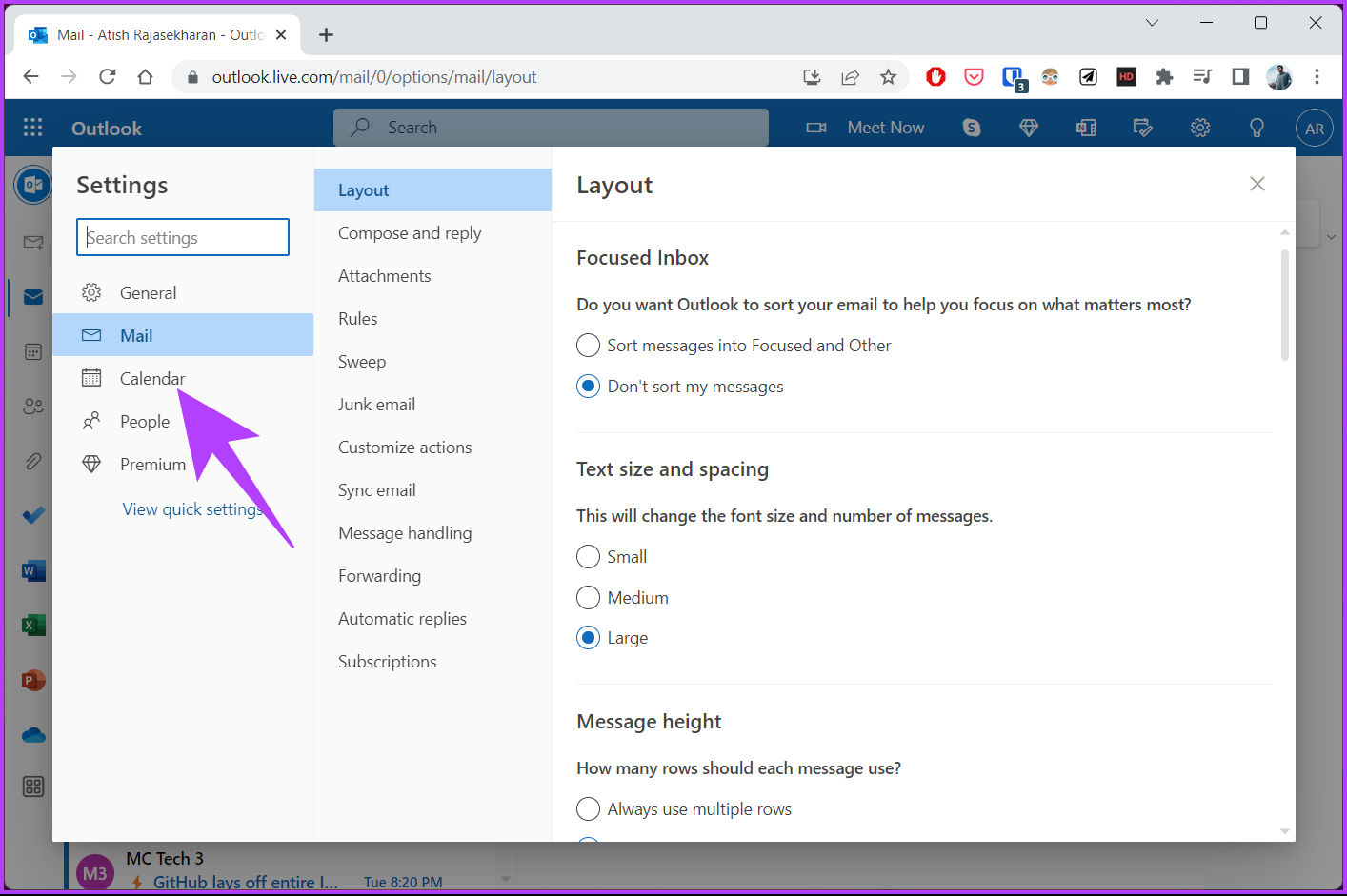The image size is (1347, 896).
Task: Open the Outlook app launcher grid
Action: coord(32,128)
